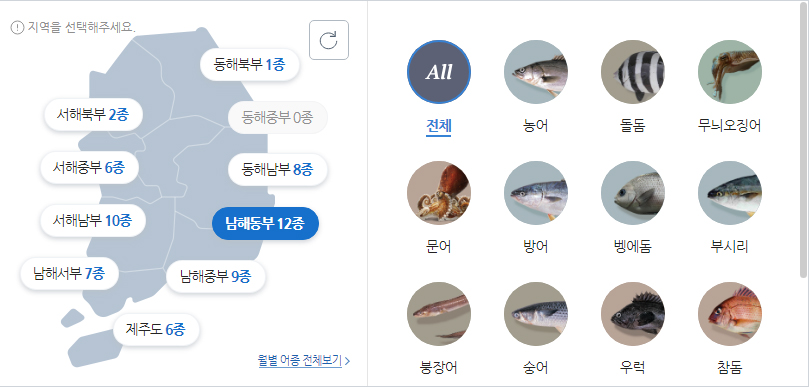Toggle the 서해북부 2종 region
The image size is (809, 387).
[92, 115]
